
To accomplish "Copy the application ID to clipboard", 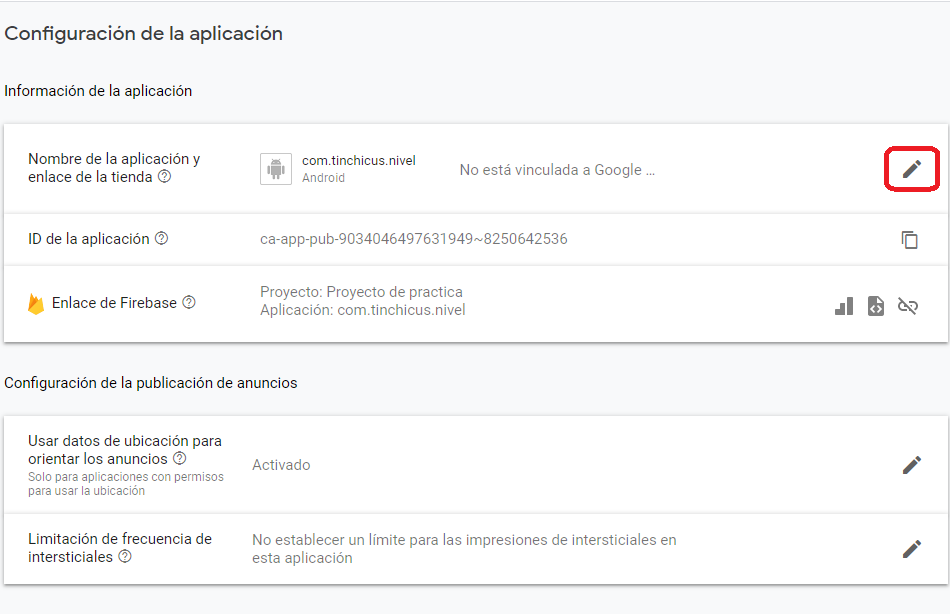I will pyautogui.click(x=909, y=240).
